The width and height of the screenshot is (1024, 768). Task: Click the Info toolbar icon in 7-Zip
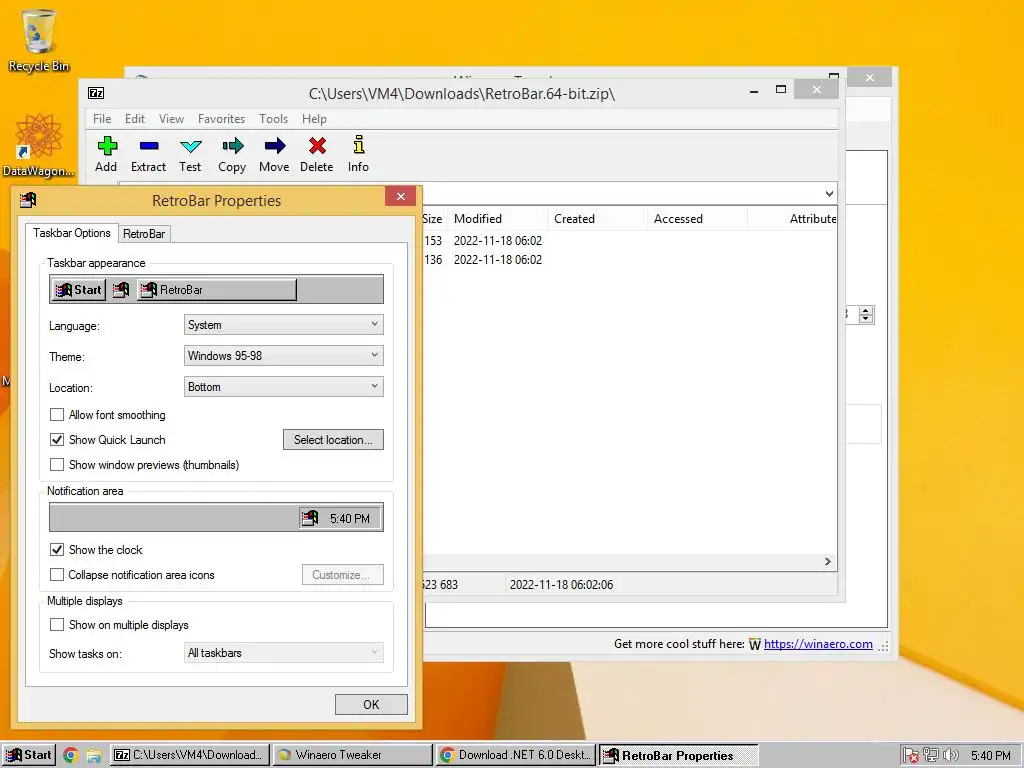359,144
